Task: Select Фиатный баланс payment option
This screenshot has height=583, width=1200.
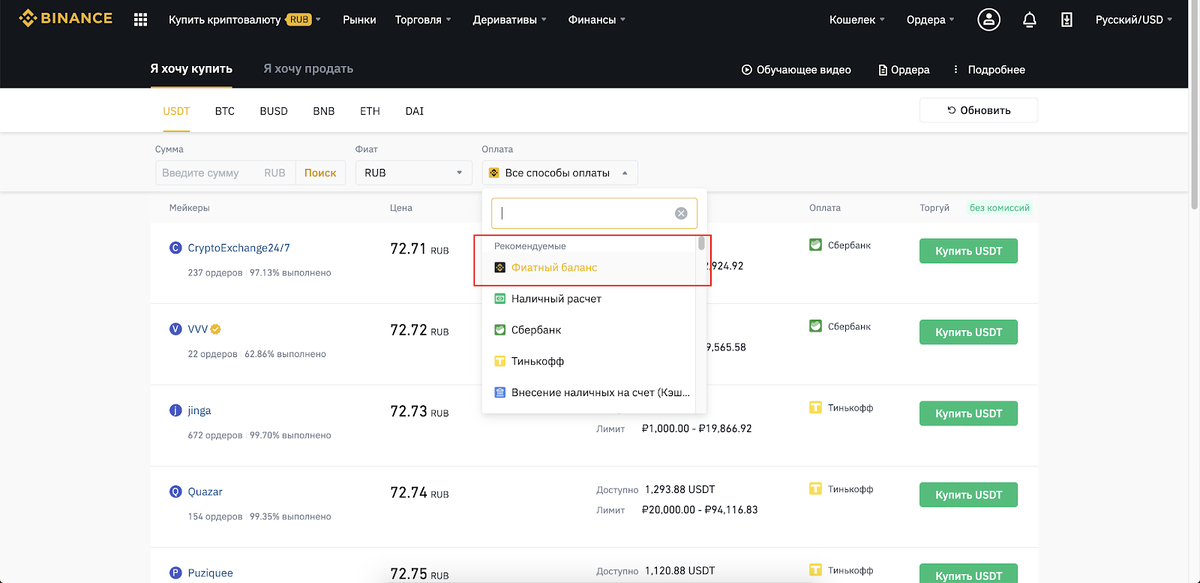Action: pos(590,268)
